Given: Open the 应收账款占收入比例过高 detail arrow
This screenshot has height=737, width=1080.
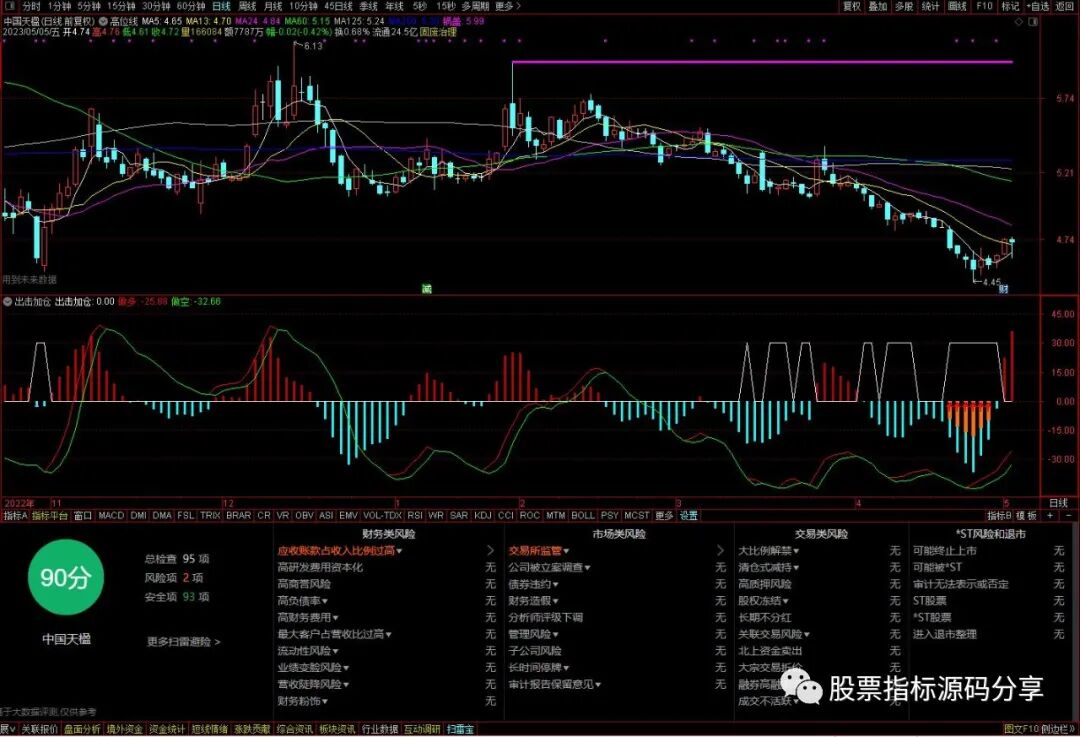Looking at the screenshot, I should pyautogui.click(x=490, y=550).
